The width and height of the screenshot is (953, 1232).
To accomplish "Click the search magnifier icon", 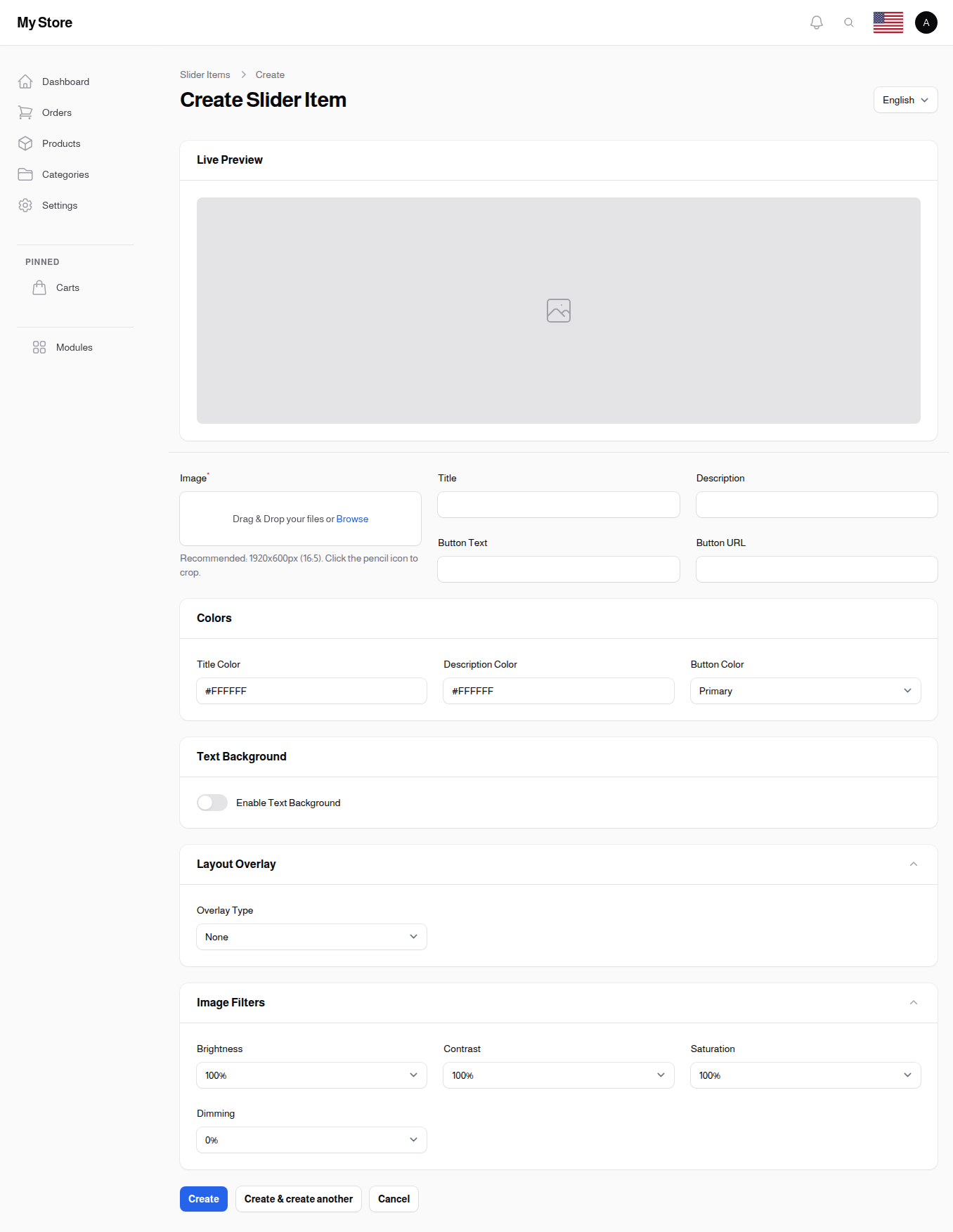I will pyautogui.click(x=849, y=22).
